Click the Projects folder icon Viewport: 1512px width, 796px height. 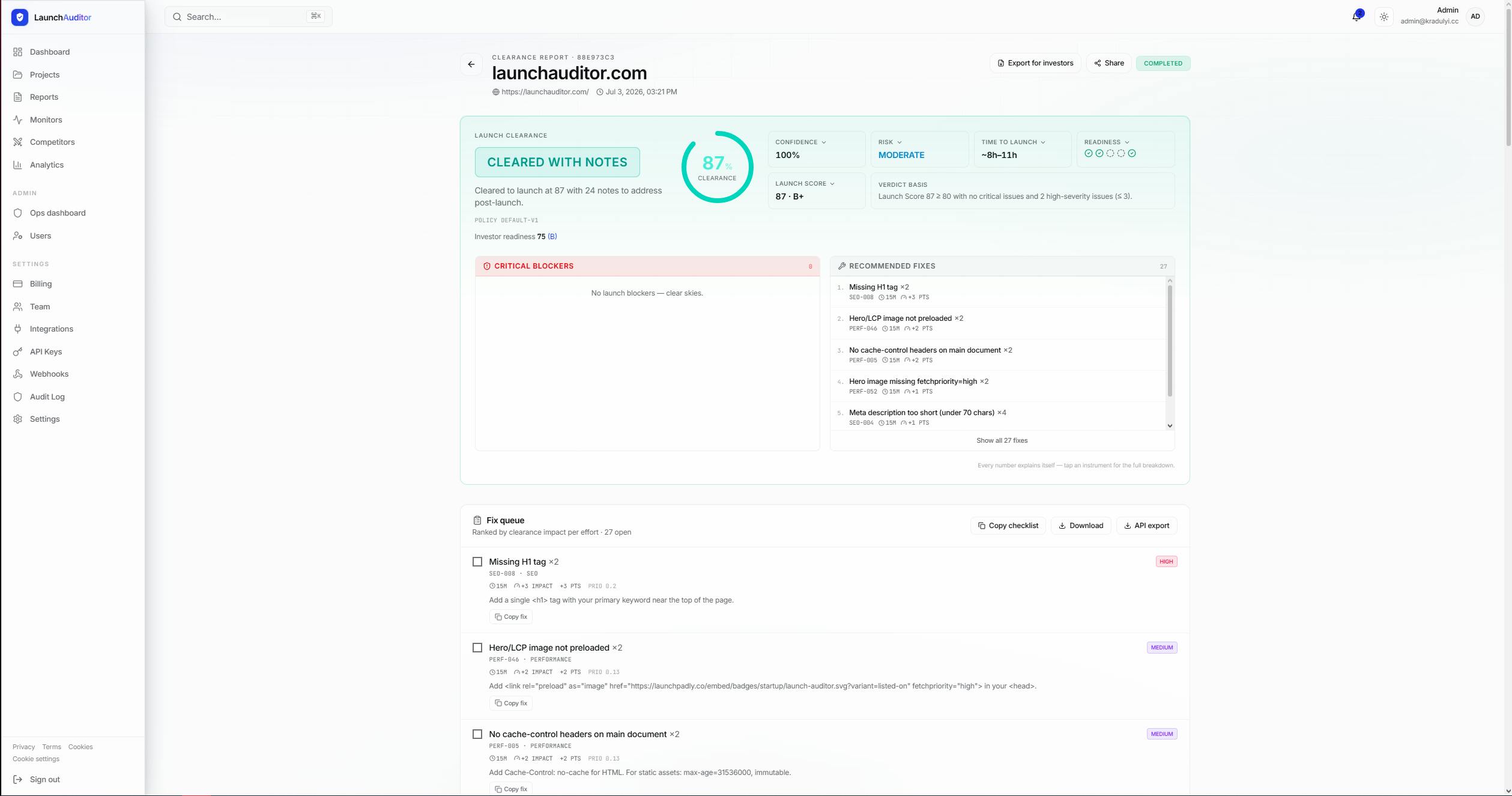(x=18, y=75)
